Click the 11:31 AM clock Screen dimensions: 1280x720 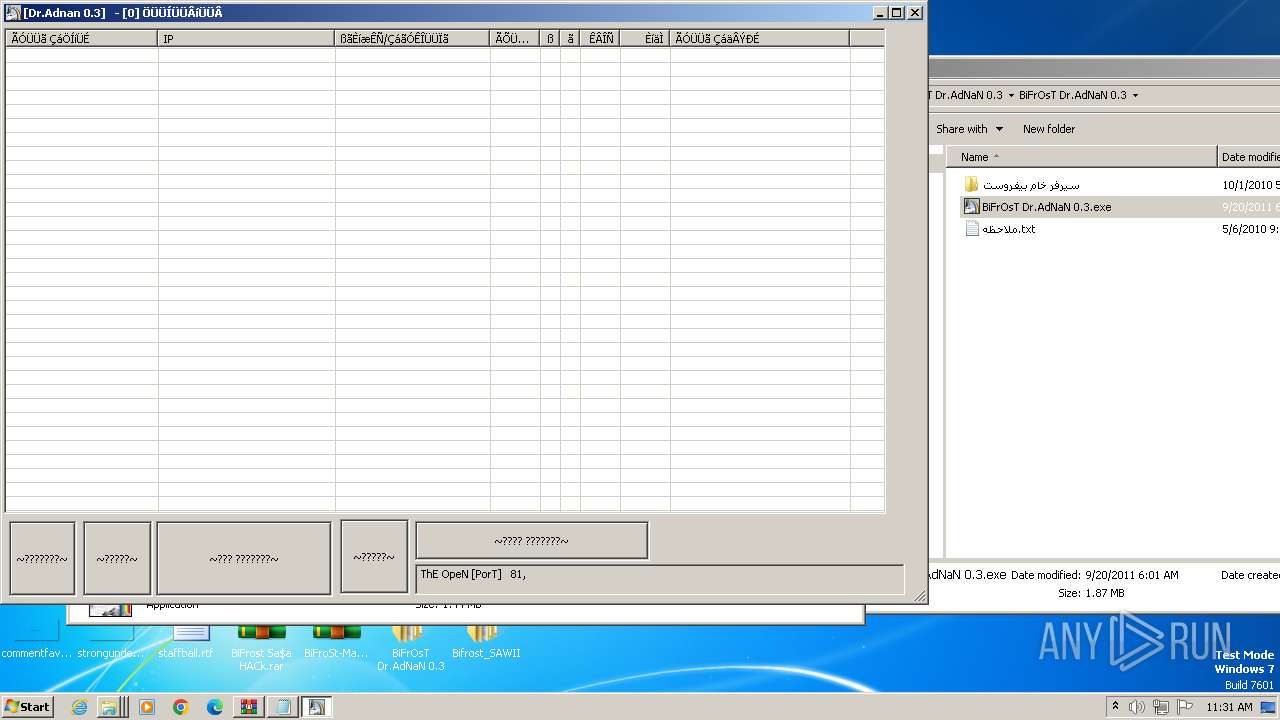pos(1229,707)
